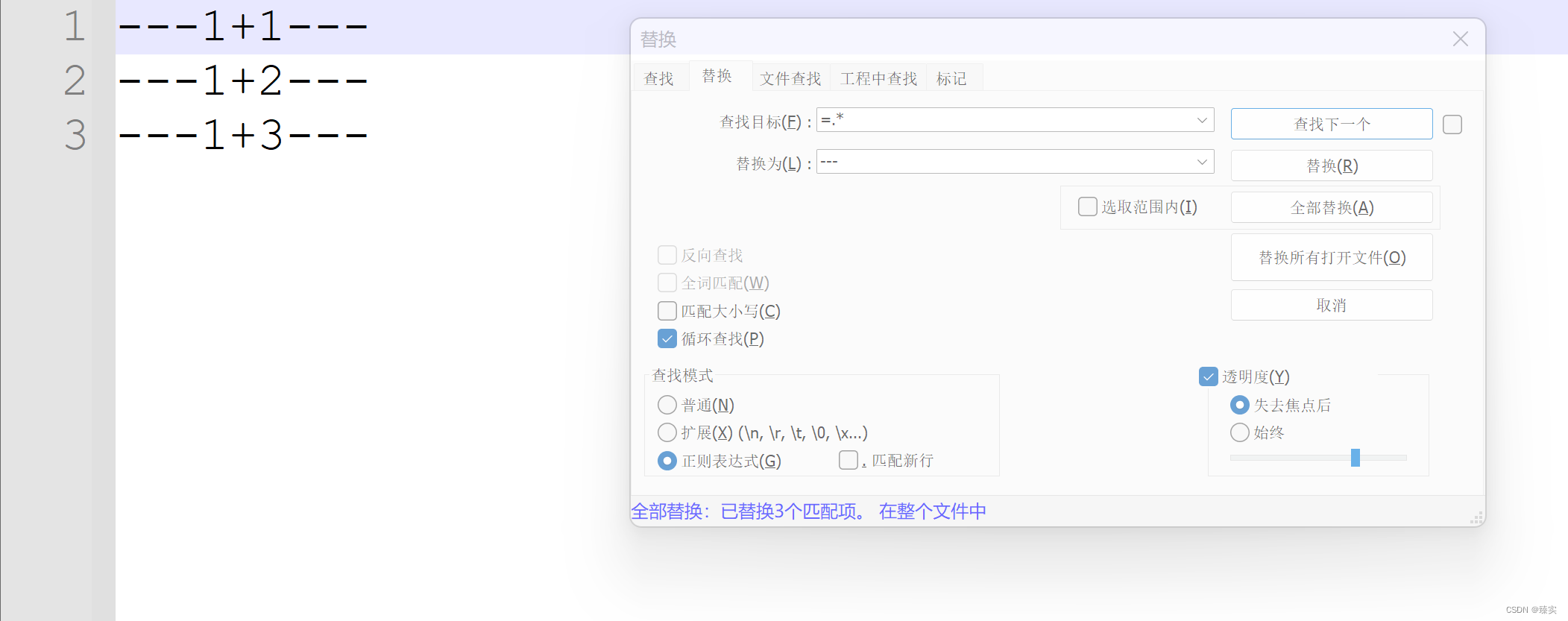Select the 失去焦点后 transparency option
1568x621 pixels.
click(1240, 405)
